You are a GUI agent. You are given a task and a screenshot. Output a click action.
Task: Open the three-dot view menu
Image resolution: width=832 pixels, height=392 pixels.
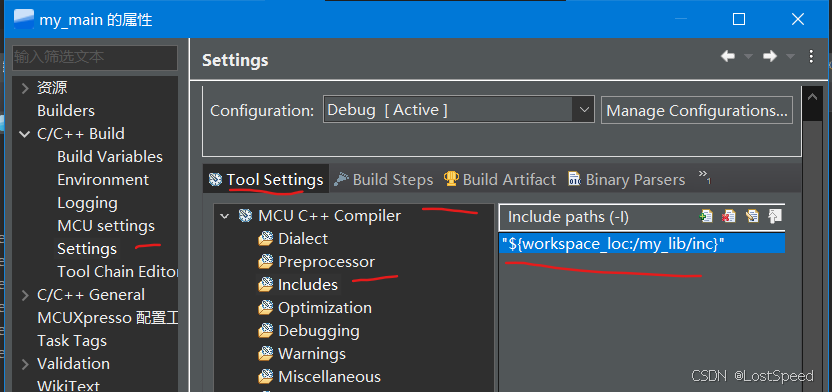pos(811,56)
